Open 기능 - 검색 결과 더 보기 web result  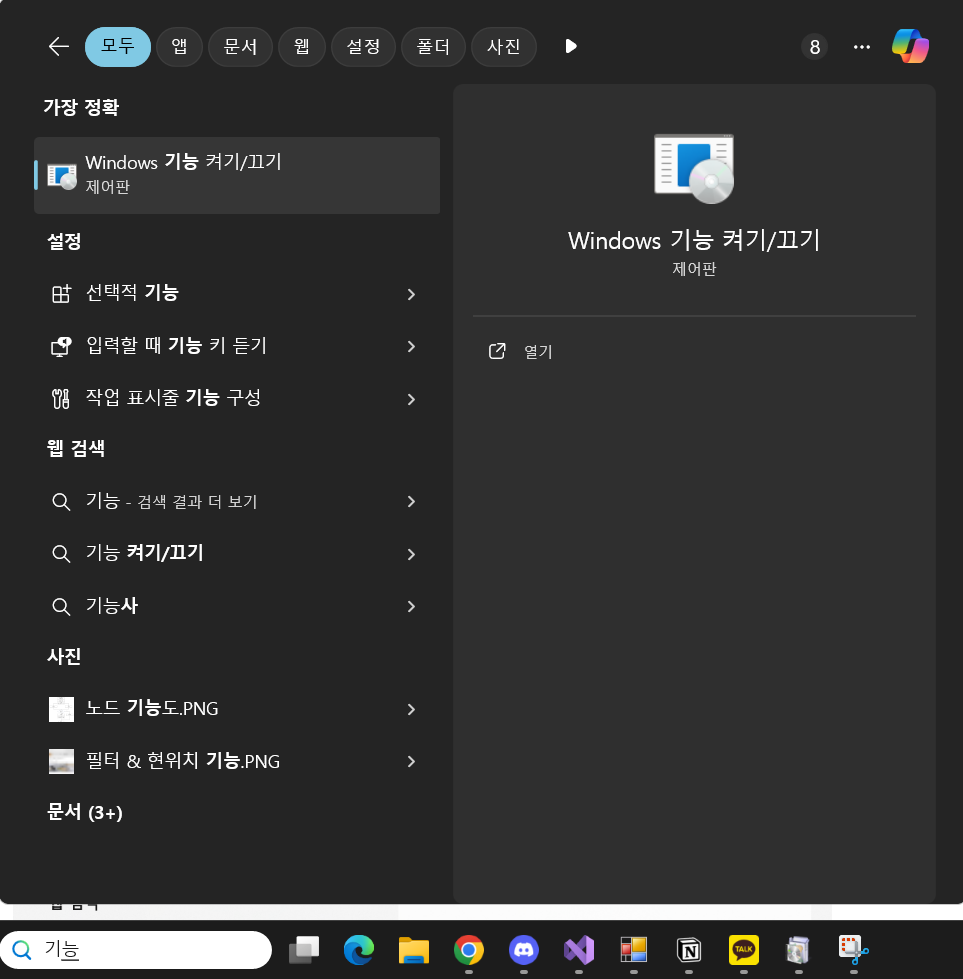[x=237, y=501]
